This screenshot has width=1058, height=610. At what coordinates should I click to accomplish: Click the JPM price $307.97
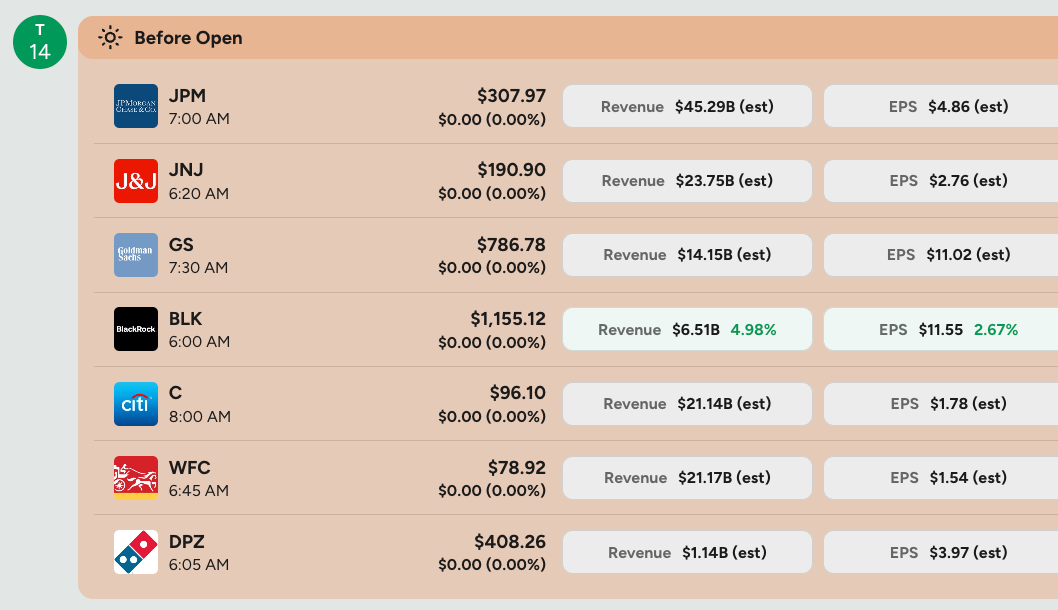pos(511,96)
